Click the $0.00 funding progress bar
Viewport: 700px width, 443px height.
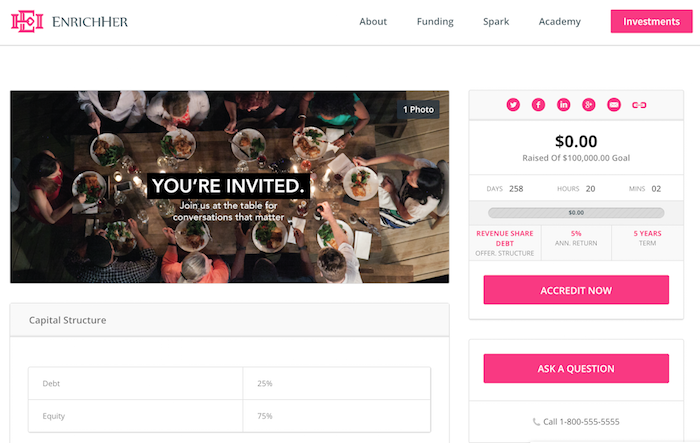(x=576, y=213)
